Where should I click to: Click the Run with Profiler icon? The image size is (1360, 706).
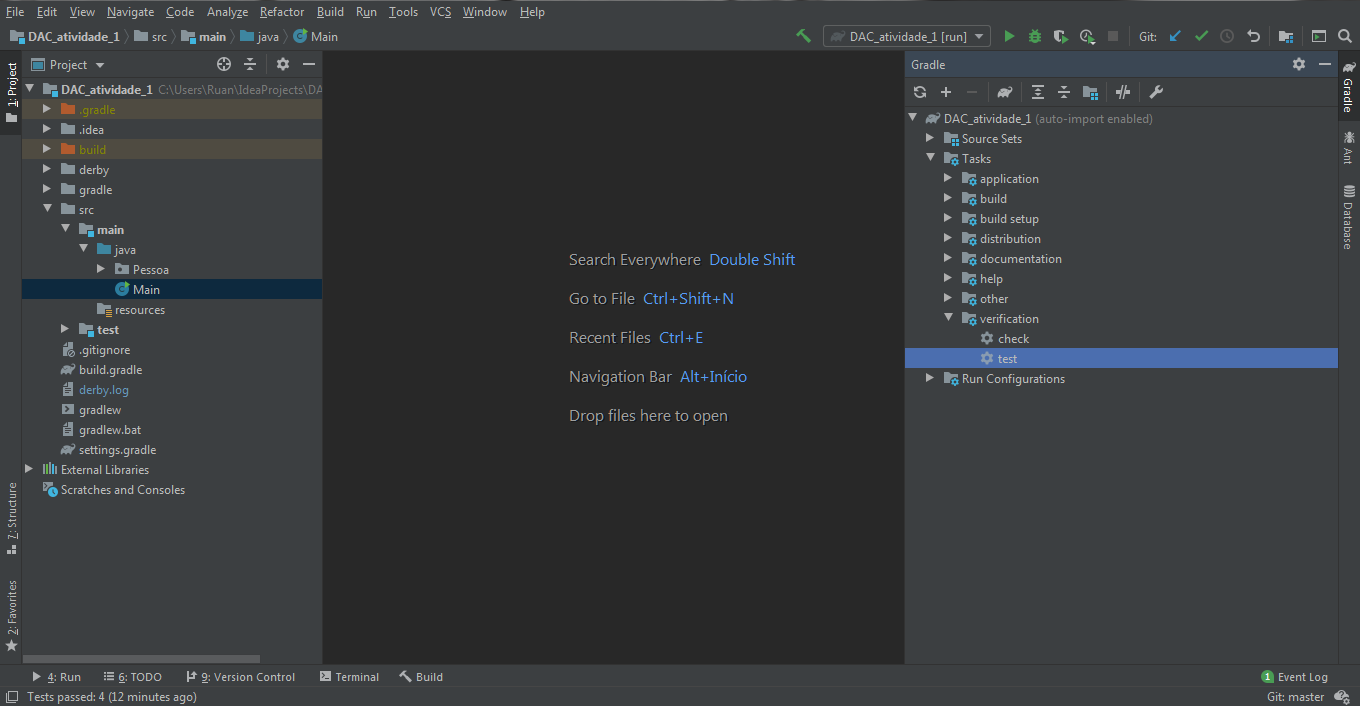pos(1087,36)
